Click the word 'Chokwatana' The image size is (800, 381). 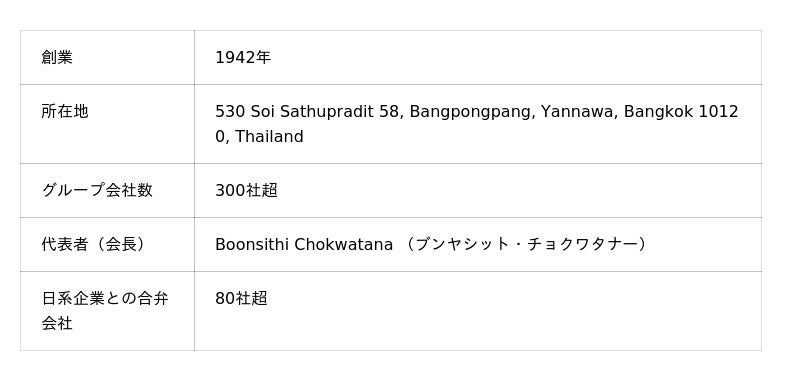pos(343,245)
